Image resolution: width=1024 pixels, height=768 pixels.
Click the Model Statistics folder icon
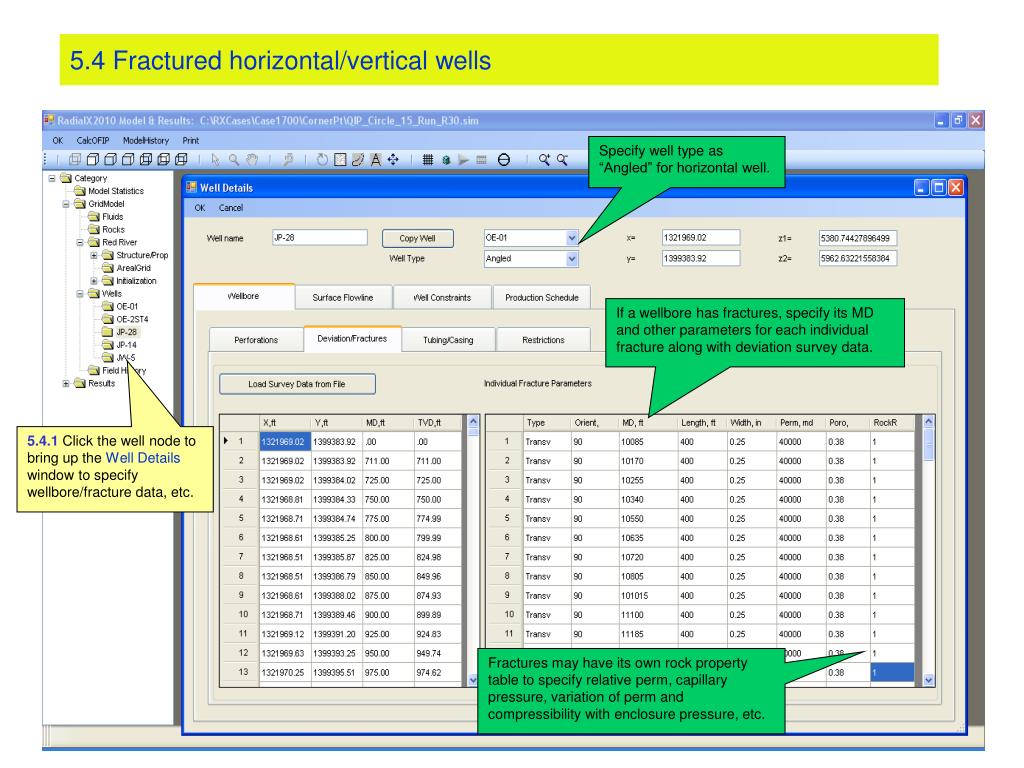click(x=80, y=191)
